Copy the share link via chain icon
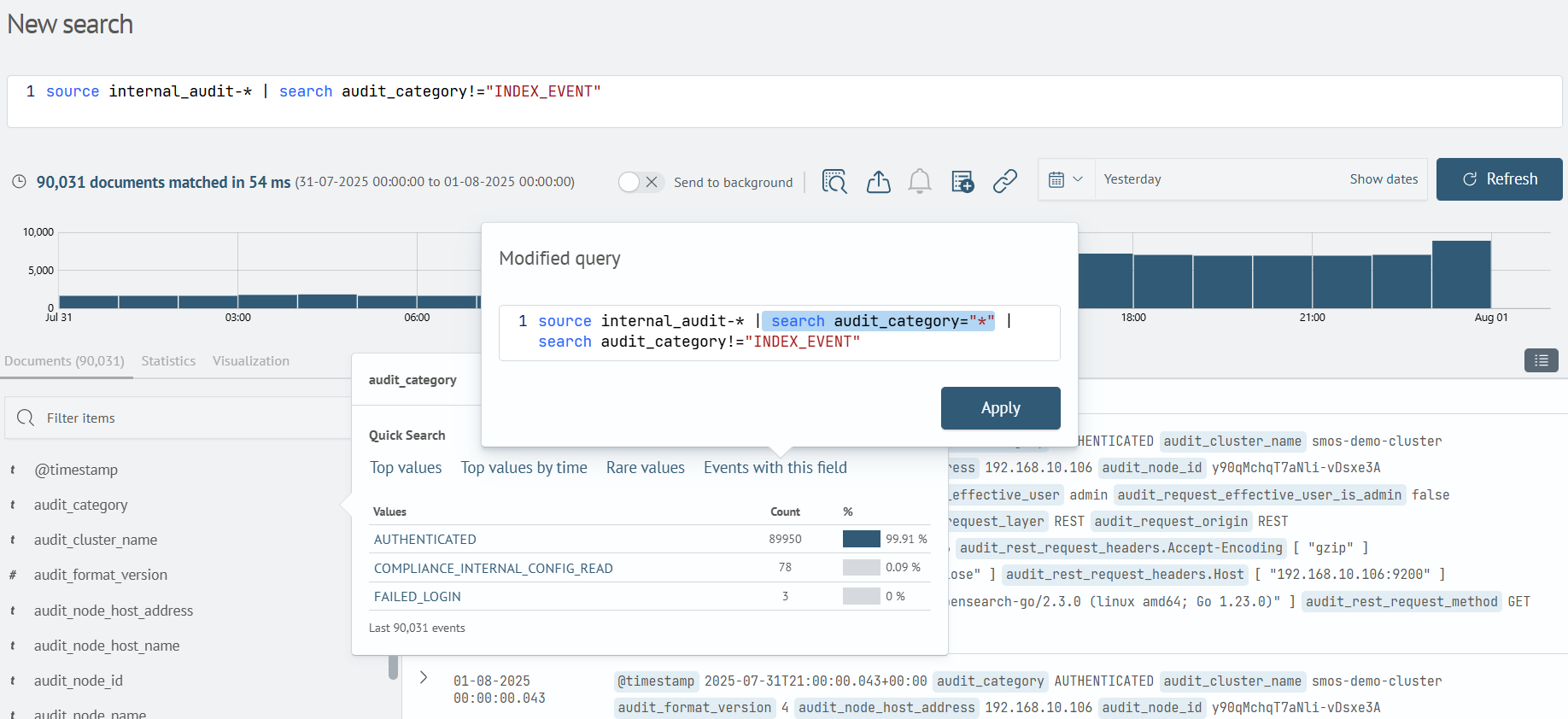This screenshot has height=719, width=1568. point(1005,181)
